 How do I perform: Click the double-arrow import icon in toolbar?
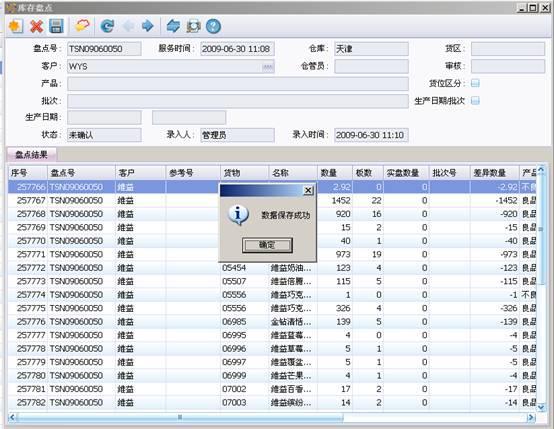click(x=173, y=26)
